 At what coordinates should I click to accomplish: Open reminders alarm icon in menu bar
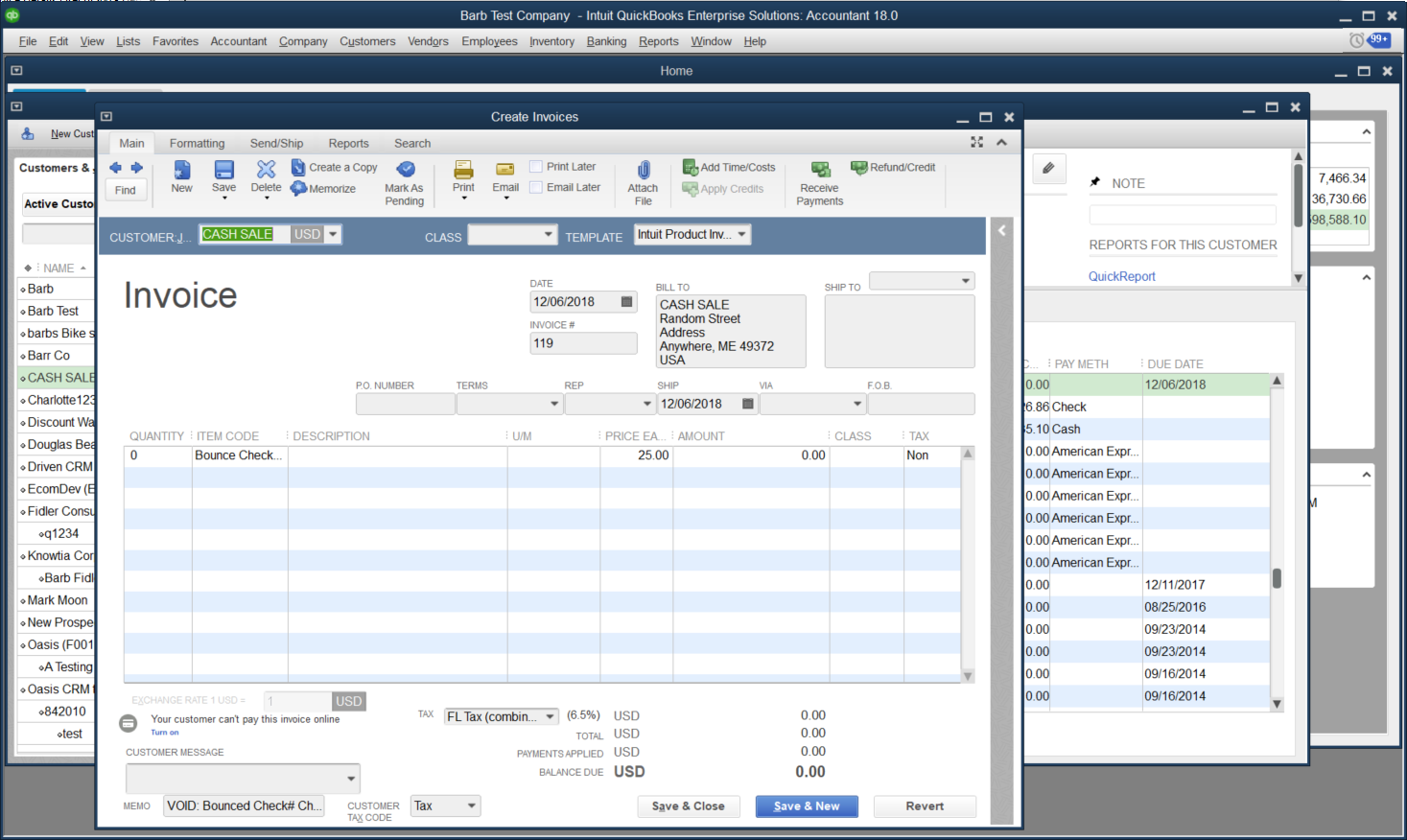pyautogui.click(x=1356, y=40)
